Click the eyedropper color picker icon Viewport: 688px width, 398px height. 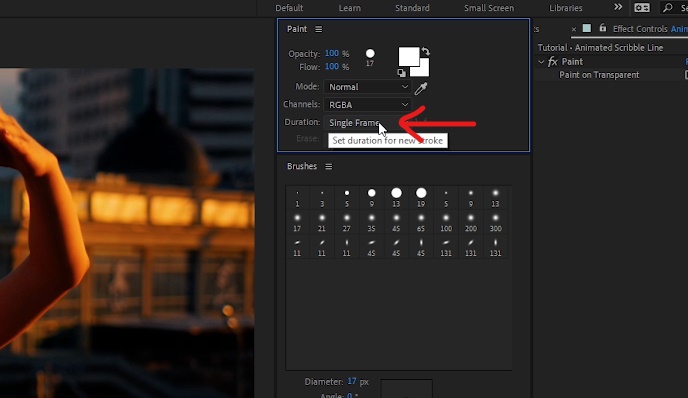[x=421, y=88]
